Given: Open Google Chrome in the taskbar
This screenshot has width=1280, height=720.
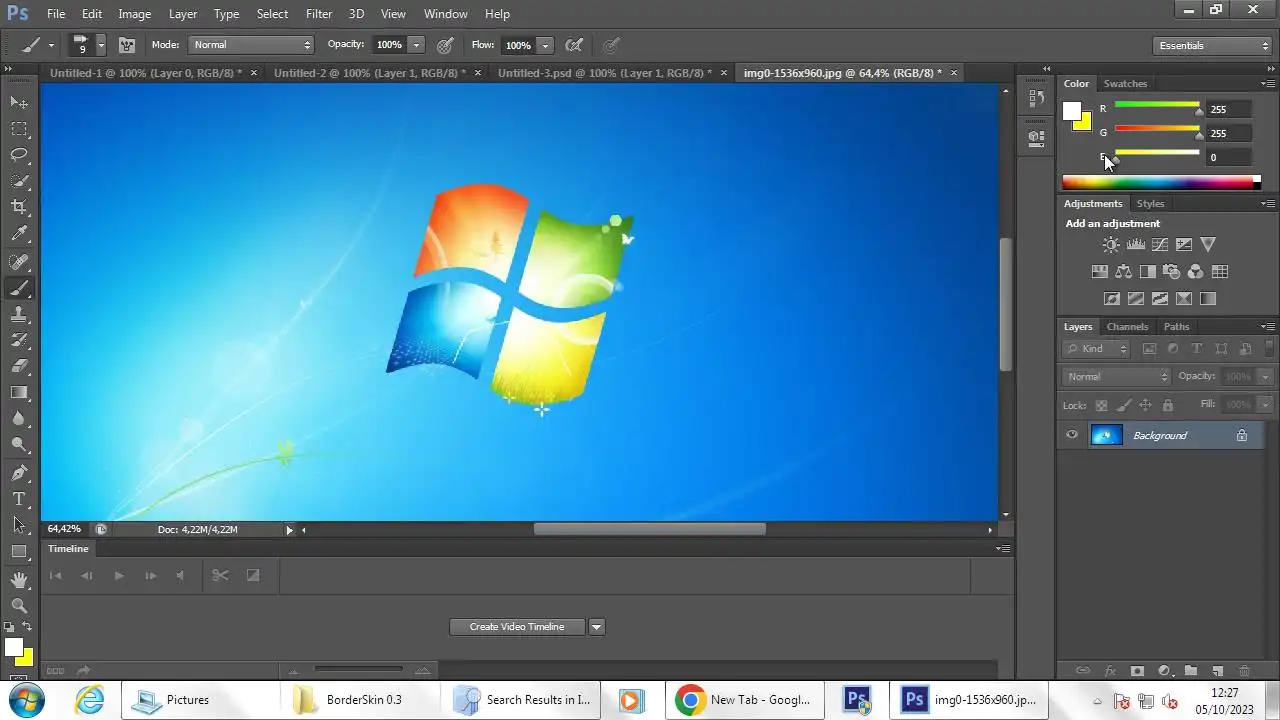Looking at the screenshot, I should [x=744, y=700].
